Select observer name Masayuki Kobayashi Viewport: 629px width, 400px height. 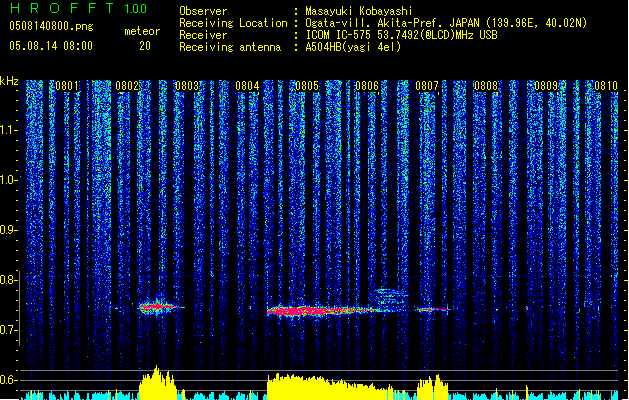[359, 11]
